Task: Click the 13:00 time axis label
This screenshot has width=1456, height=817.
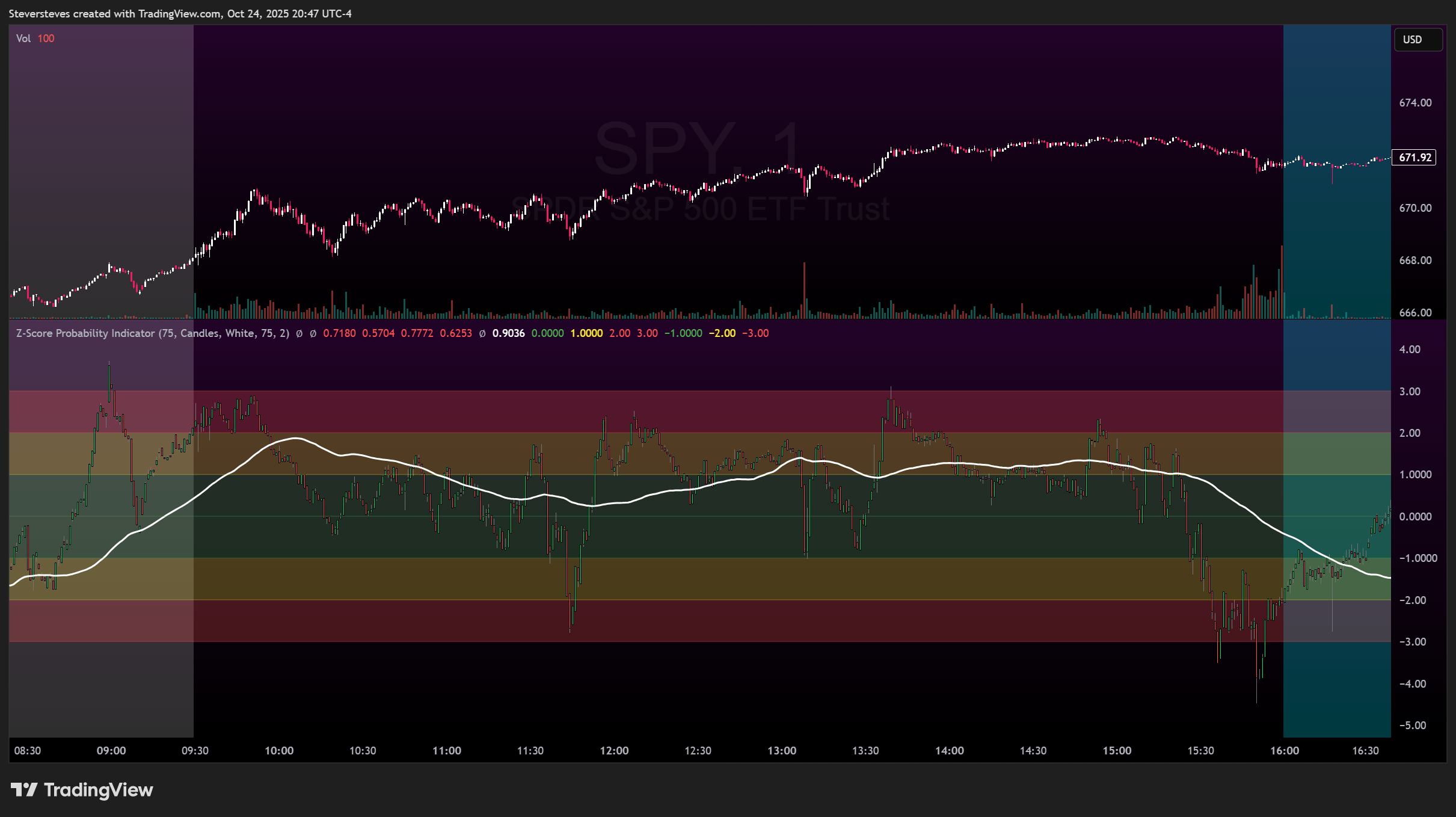Action: click(x=782, y=751)
